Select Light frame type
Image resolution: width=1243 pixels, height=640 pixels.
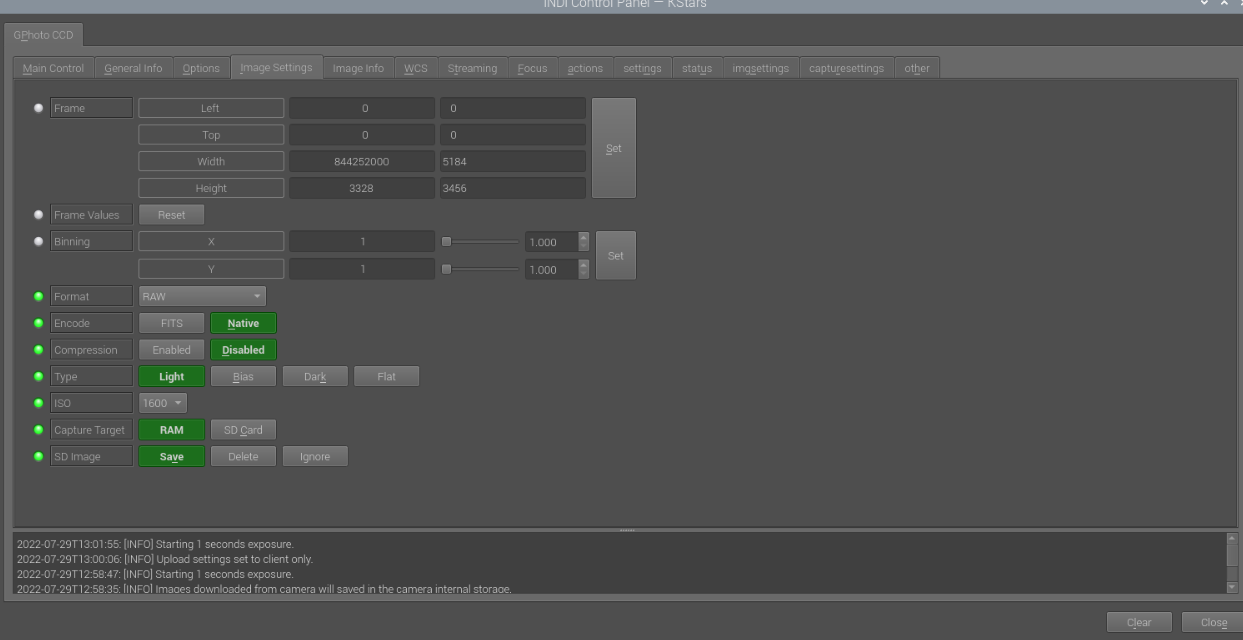tap(172, 377)
